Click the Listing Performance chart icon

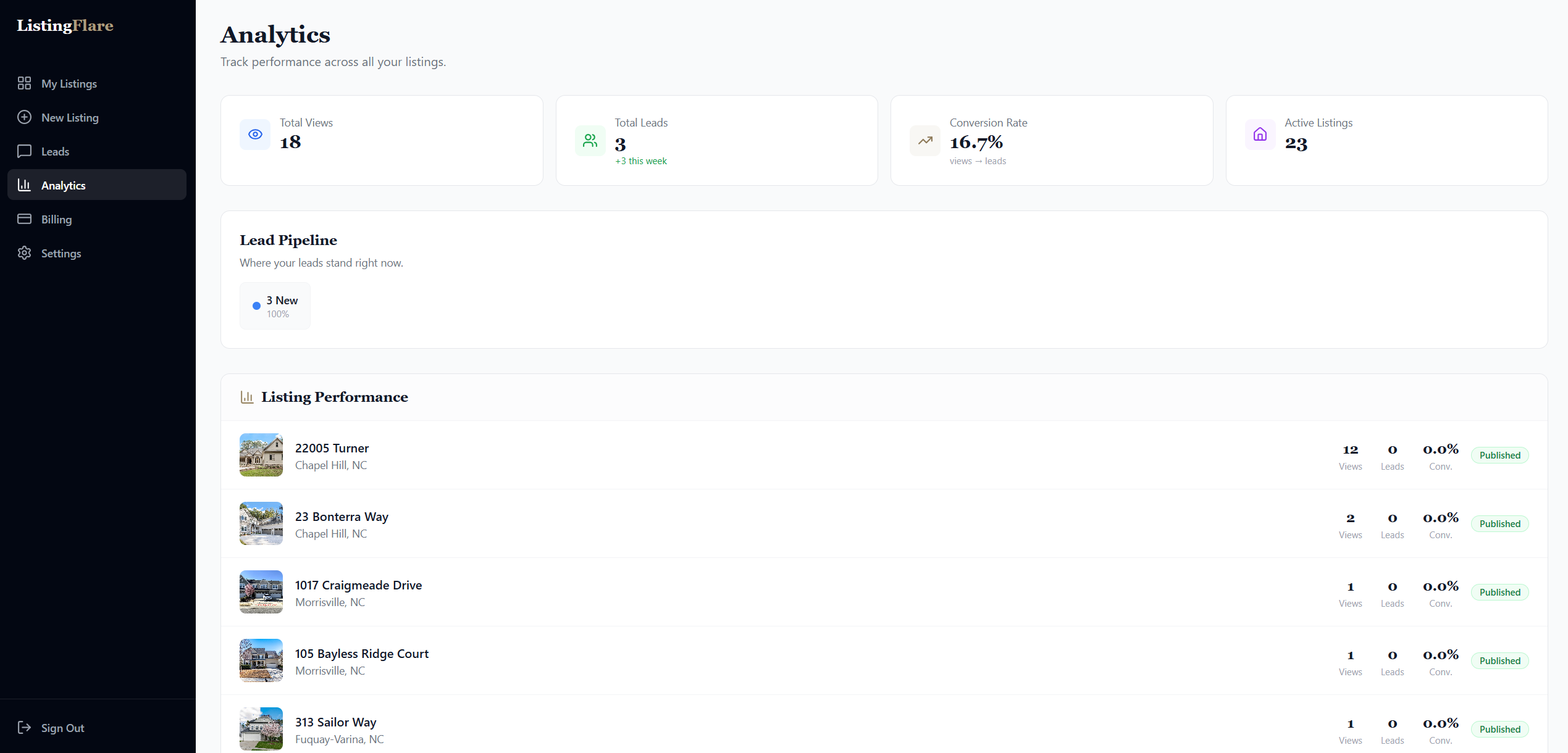point(247,397)
